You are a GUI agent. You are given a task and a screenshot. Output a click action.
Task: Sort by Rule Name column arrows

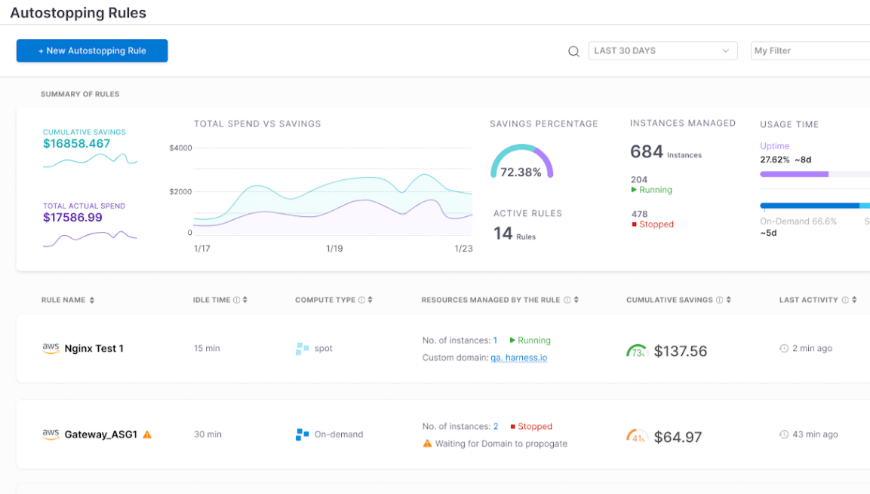coord(92,300)
